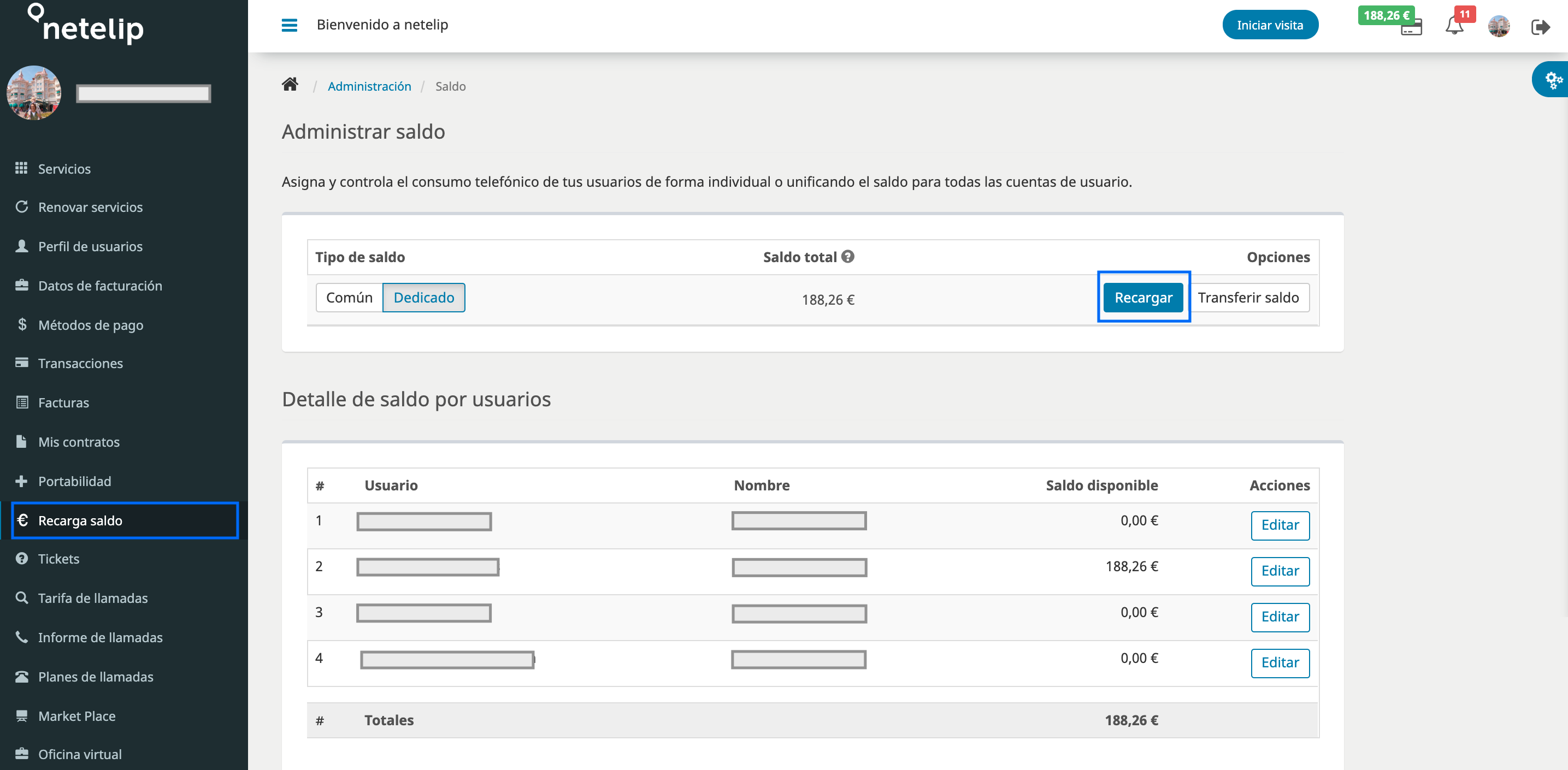This screenshot has height=770, width=1568.
Task: Open the hamburger menu icon
Action: tap(289, 25)
